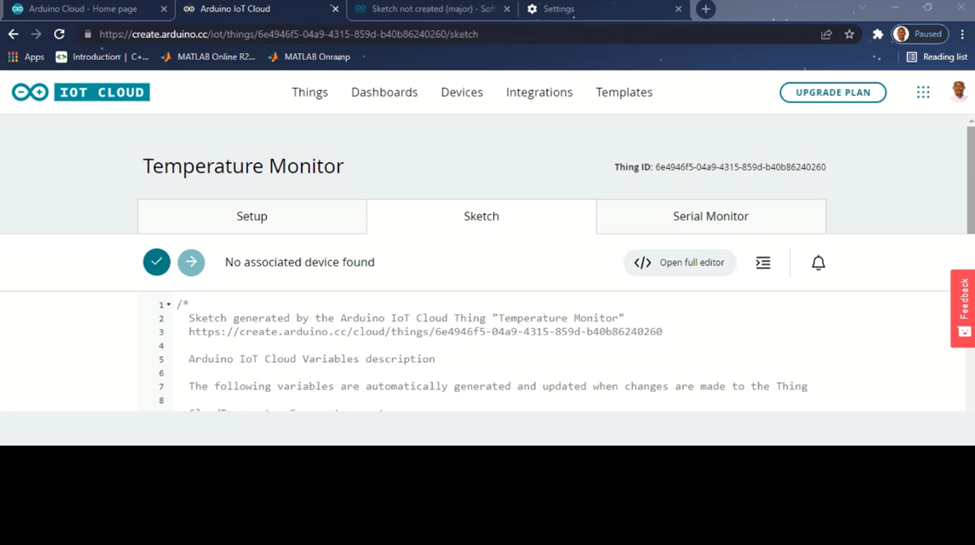
Task: Click the Verify checkmark button
Action: [157, 262]
